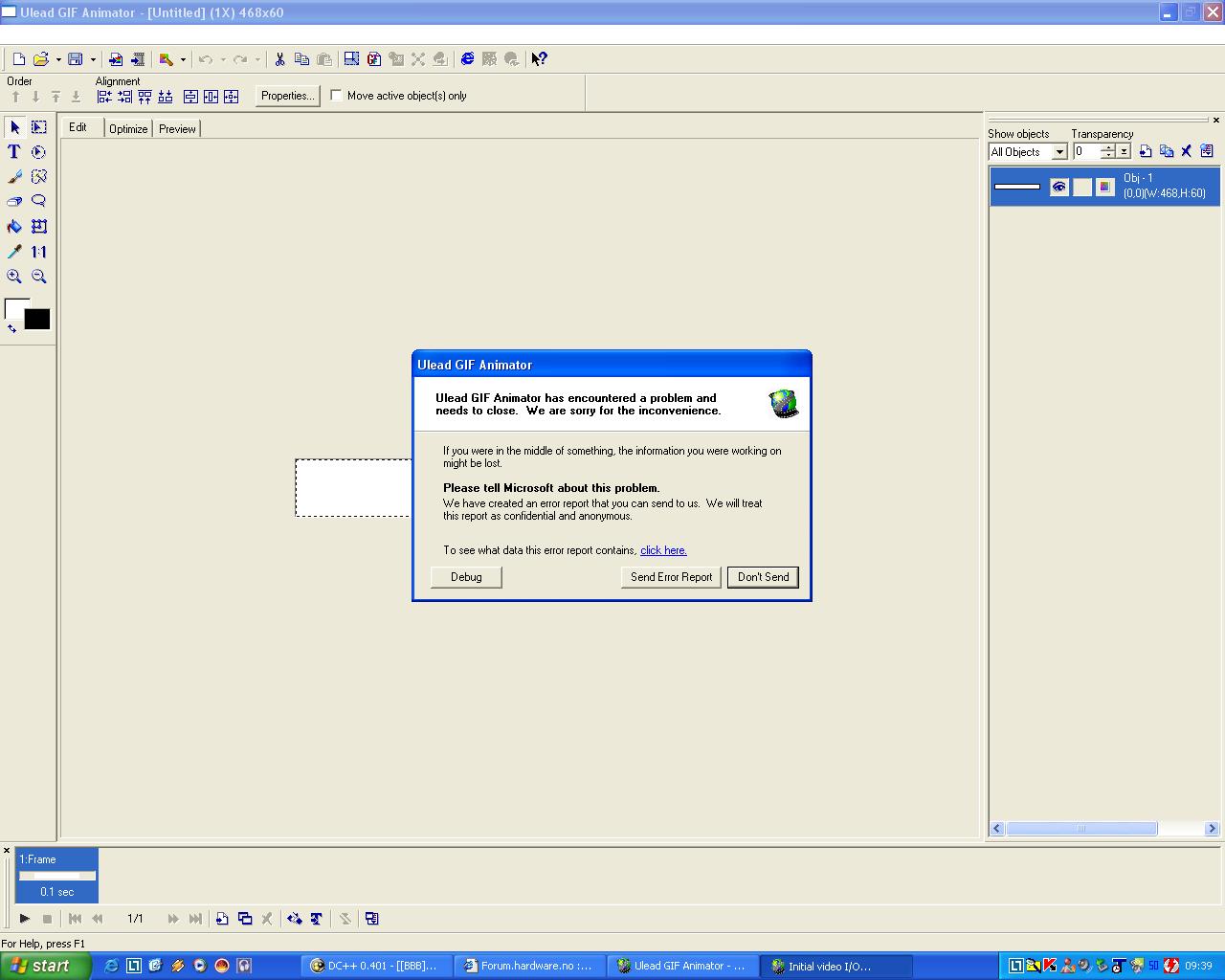Screen dimensions: 1225x980
Task: Select the 1:Frame thumbnail in timeline
Action: 56,875
